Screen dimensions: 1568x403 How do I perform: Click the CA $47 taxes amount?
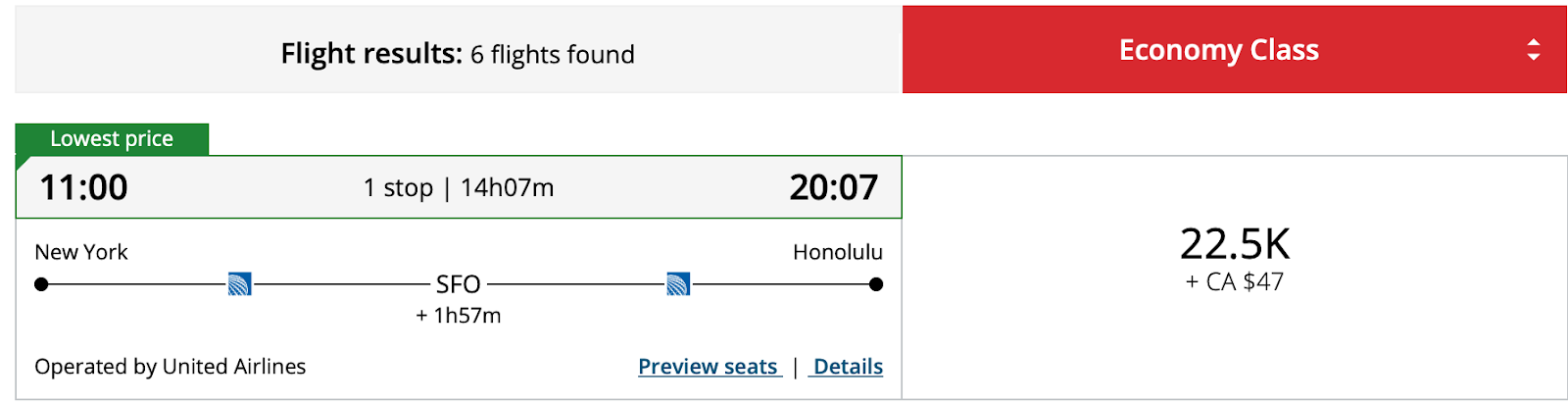(1245, 282)
